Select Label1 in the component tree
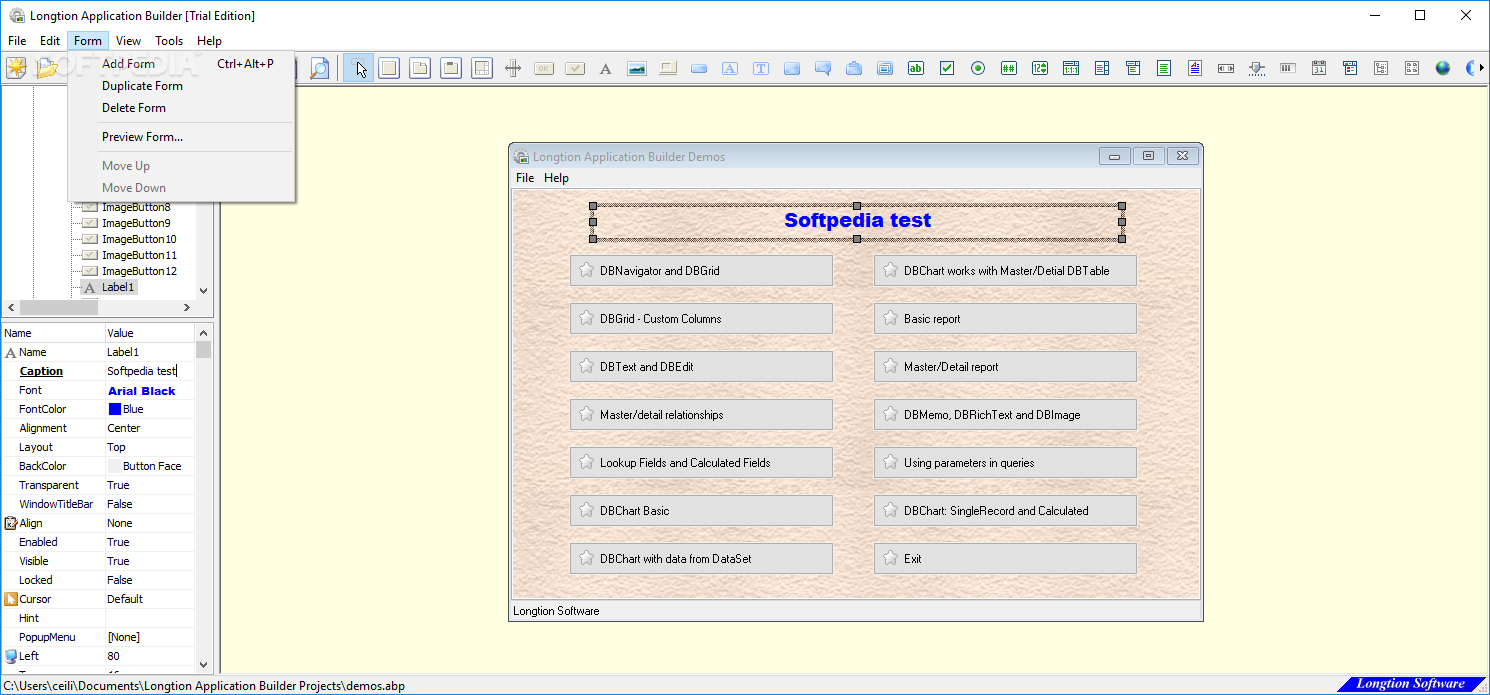1490x695 pixels. (118, 287)
